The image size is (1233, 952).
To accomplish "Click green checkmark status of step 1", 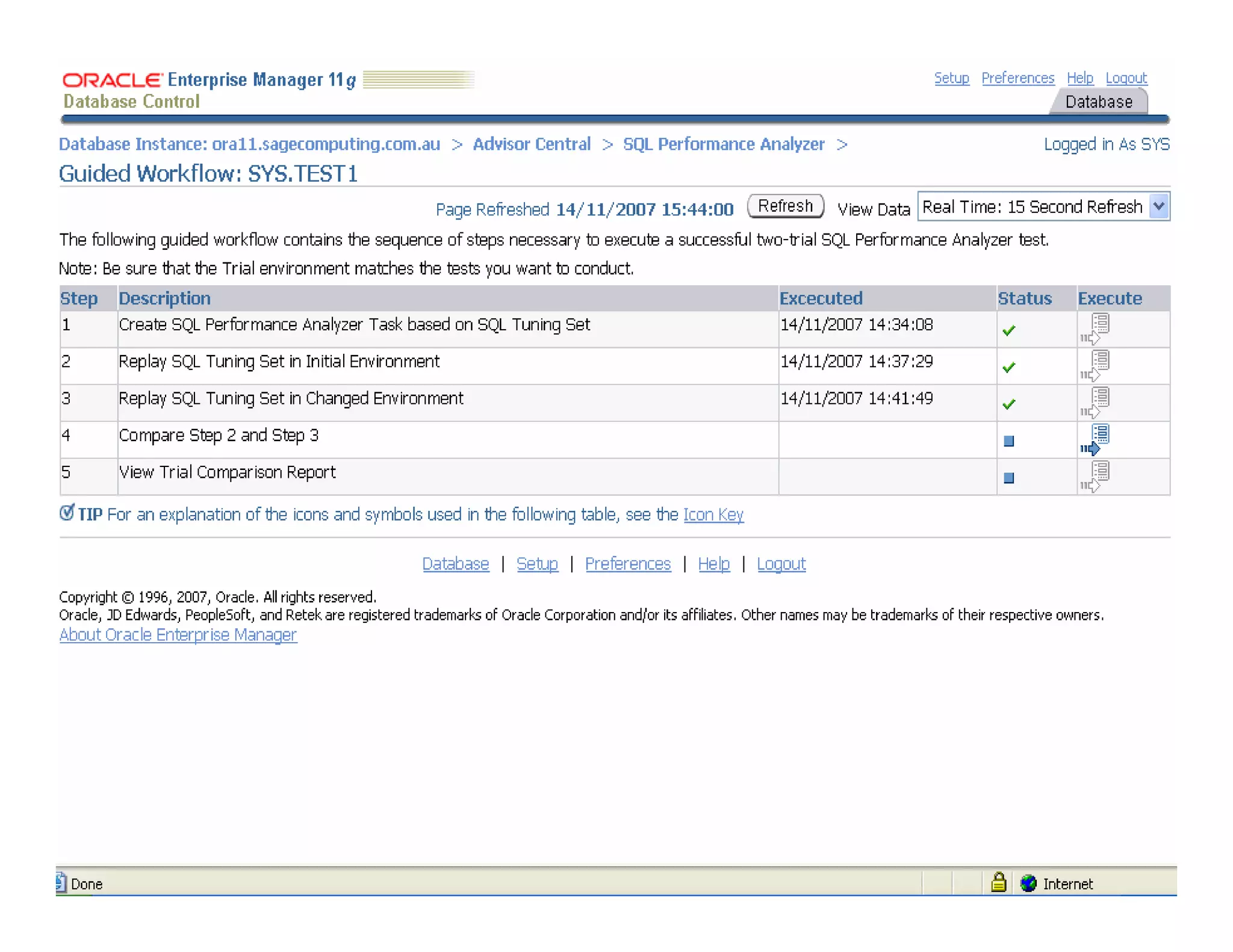I will (x=1009, y=330).
